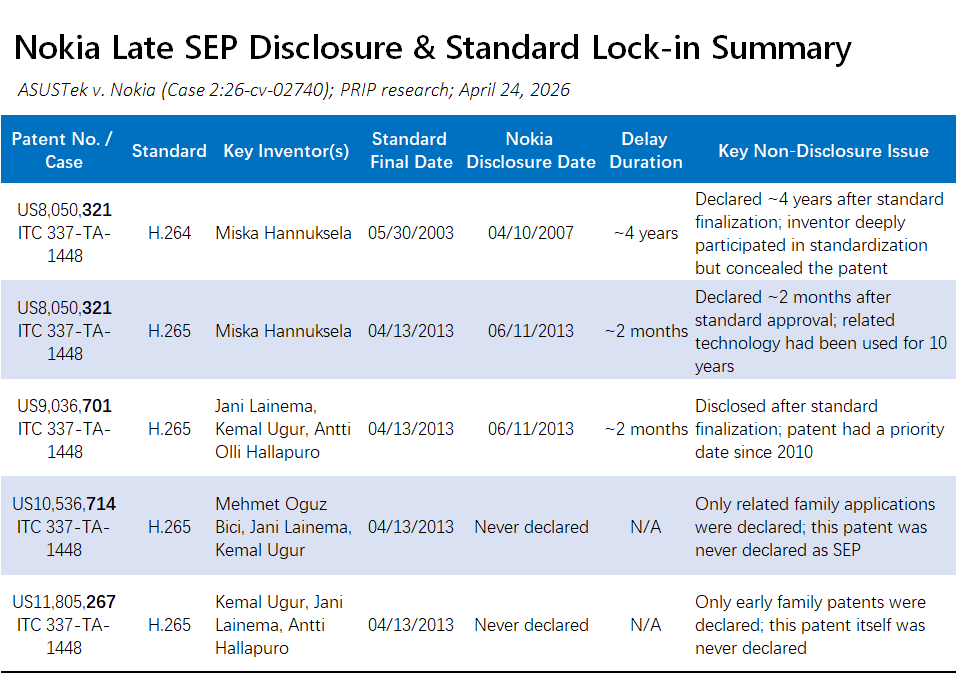
Task: Click the issue cell about the 2010 priority date
Action: point(819,429)
